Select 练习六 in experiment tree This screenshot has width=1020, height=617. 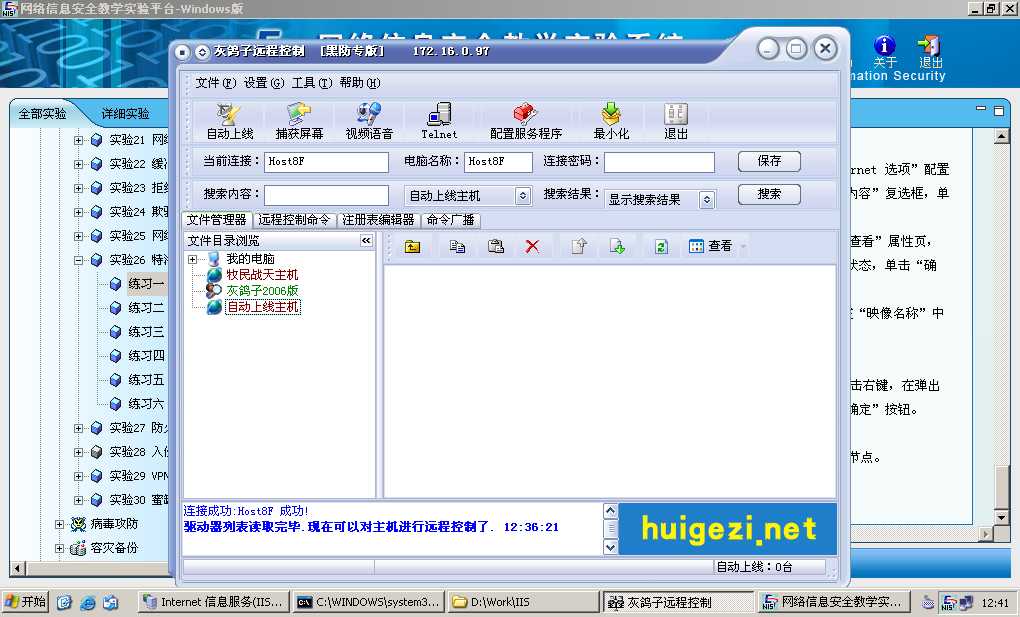click(x=146, y=404)
